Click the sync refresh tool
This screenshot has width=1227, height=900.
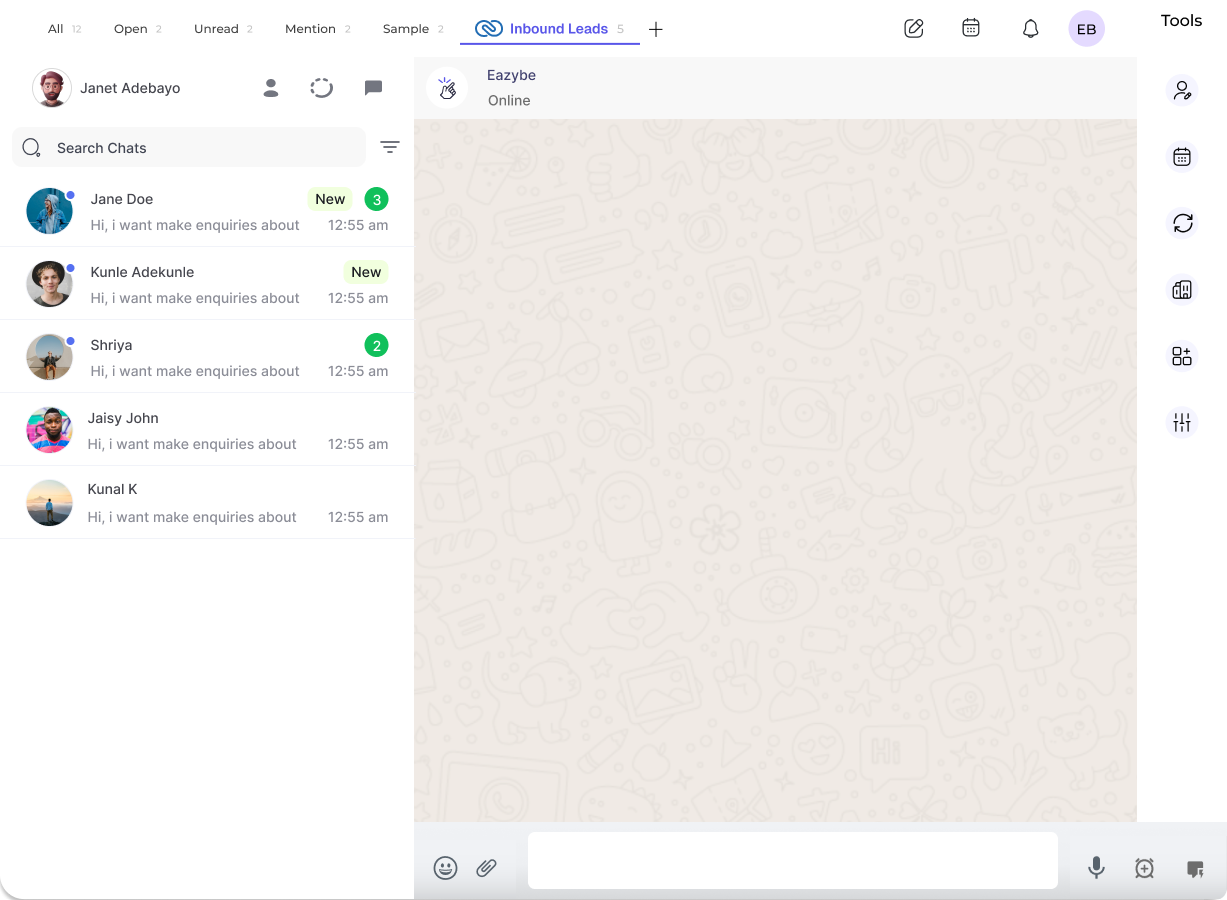(x=1182, y=223)
